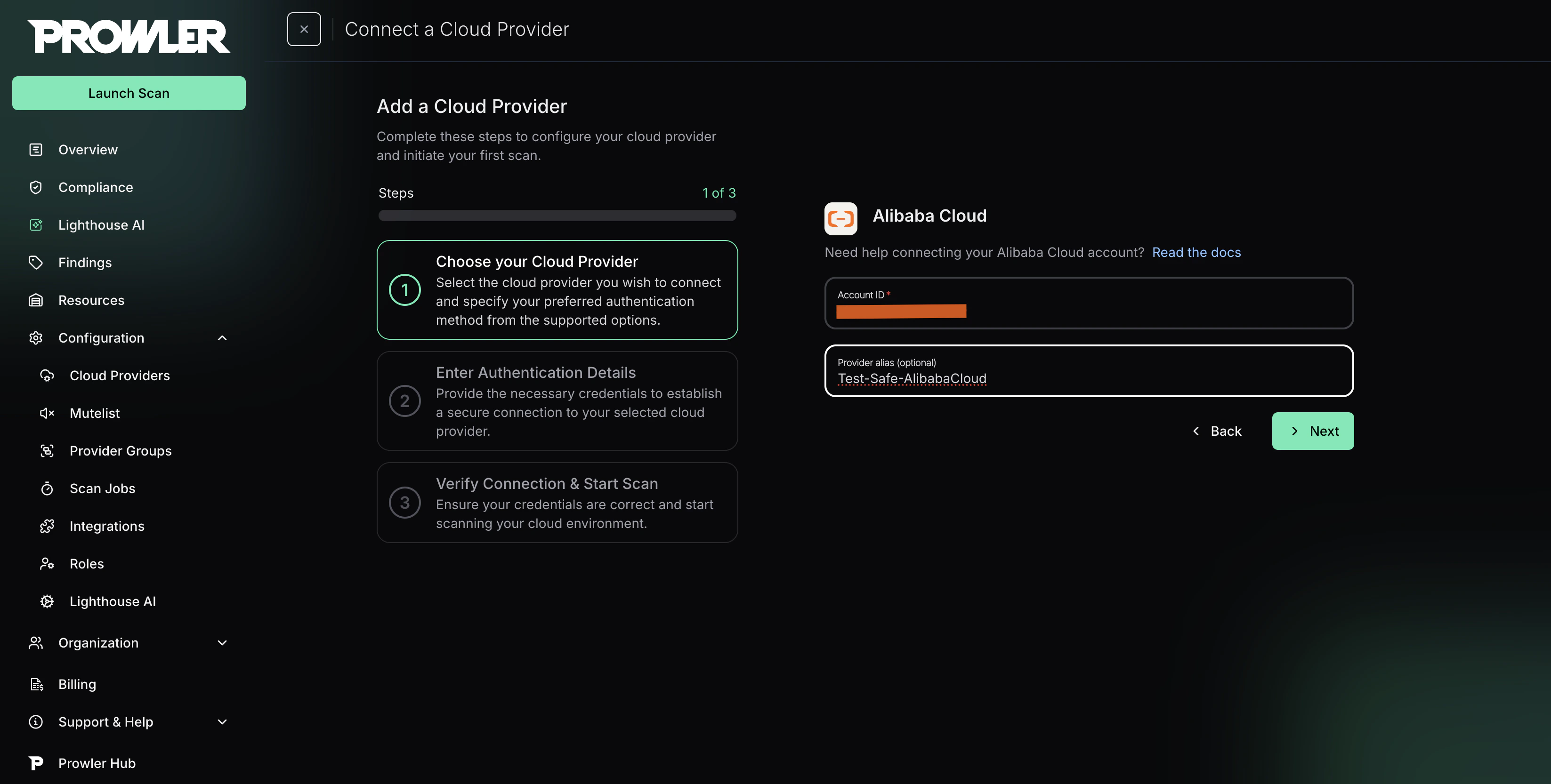Collapse the Configuration section chevron
The width and height of the screenshot is (1551, 784).
pyautogui.click(x=222, y=338)
